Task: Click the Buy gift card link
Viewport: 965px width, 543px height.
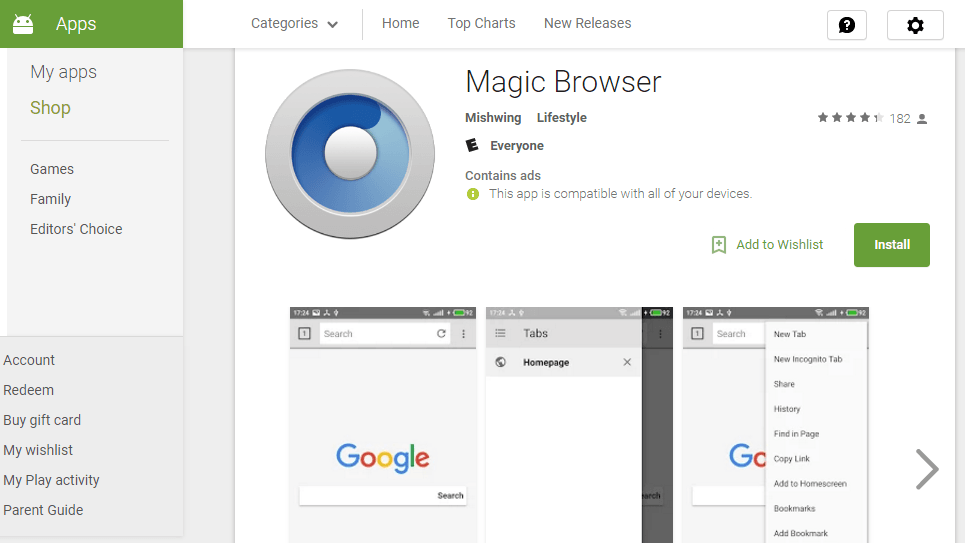Action: coord(42,420)
